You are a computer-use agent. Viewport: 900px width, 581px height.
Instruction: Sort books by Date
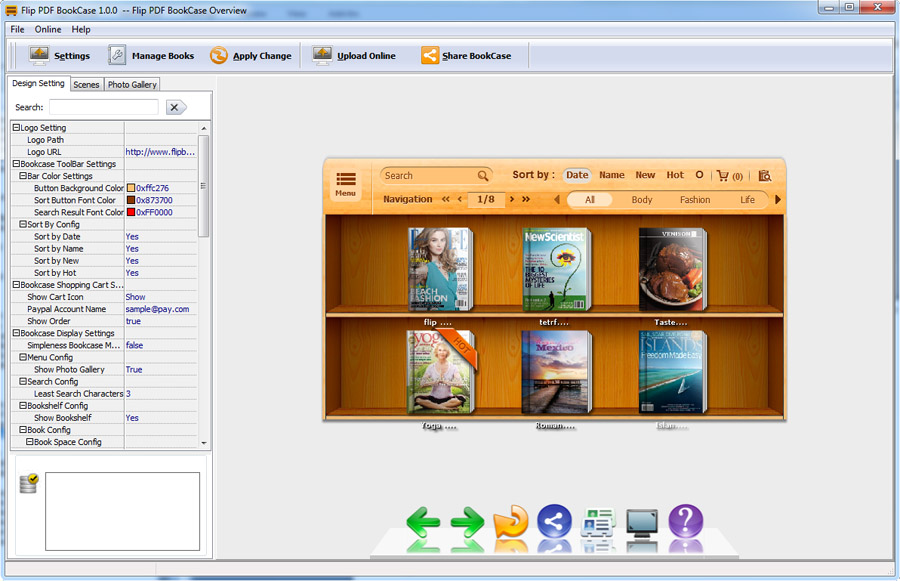[x=577, y=174]
